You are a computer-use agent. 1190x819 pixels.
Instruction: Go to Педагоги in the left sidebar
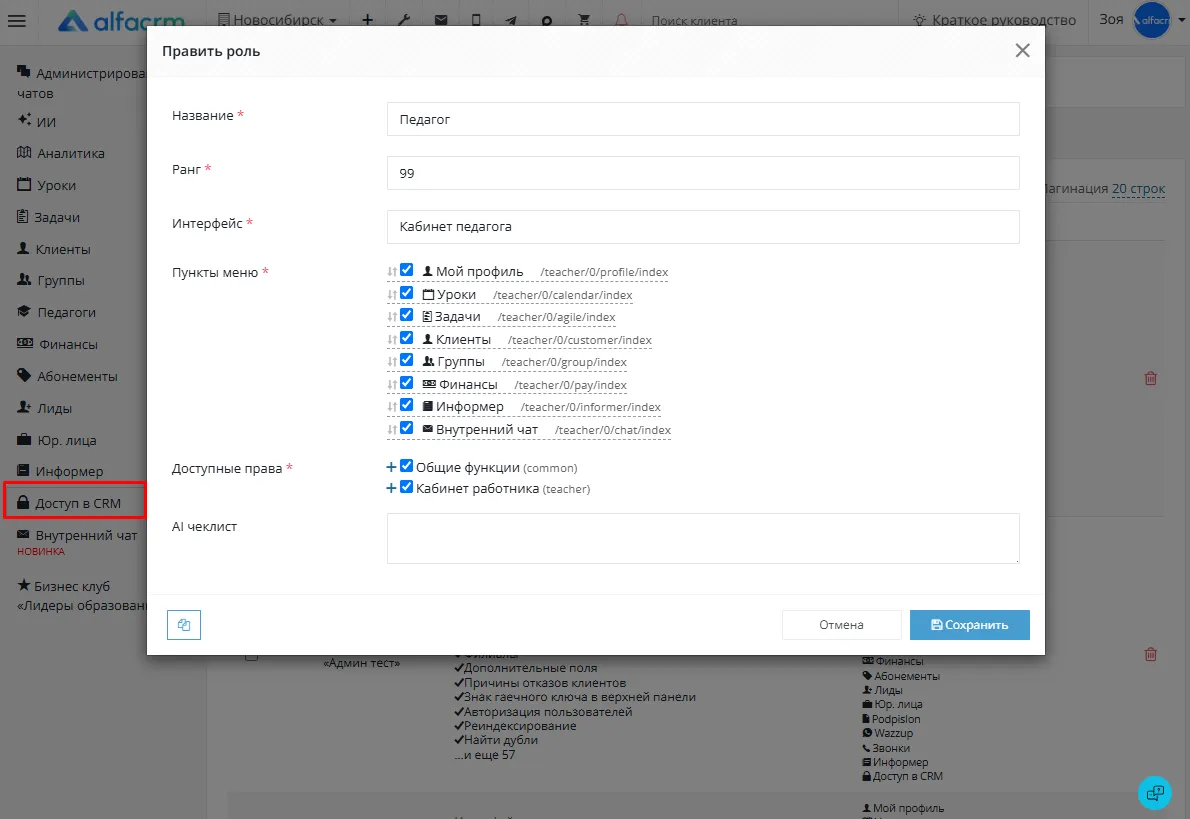point(56,312)
